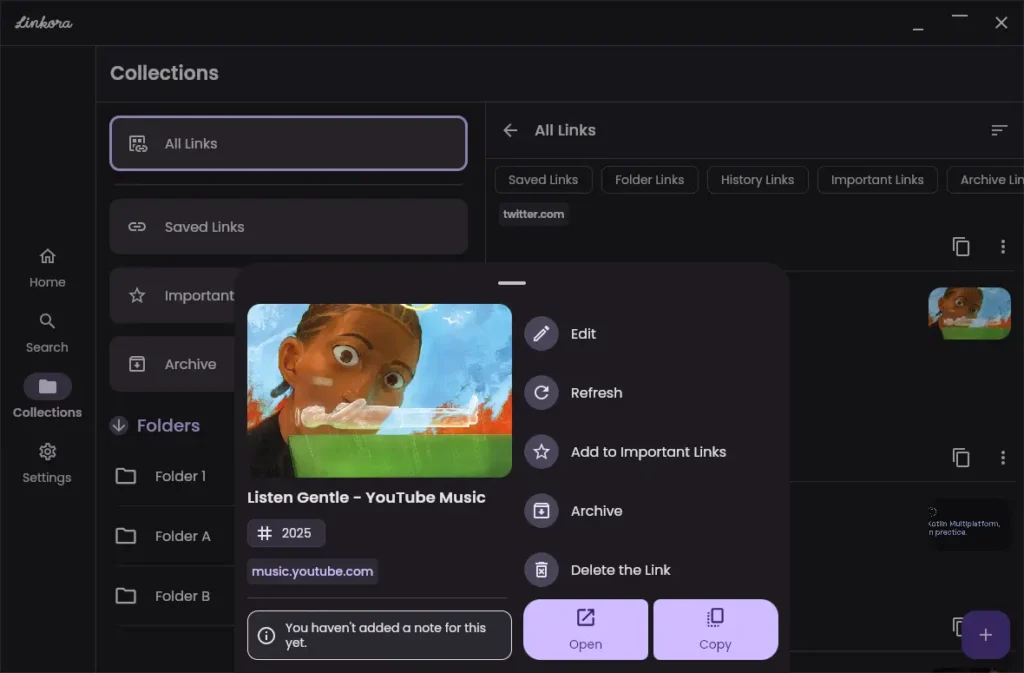Click the star icon to add to Important Links

tap(541, 451)
